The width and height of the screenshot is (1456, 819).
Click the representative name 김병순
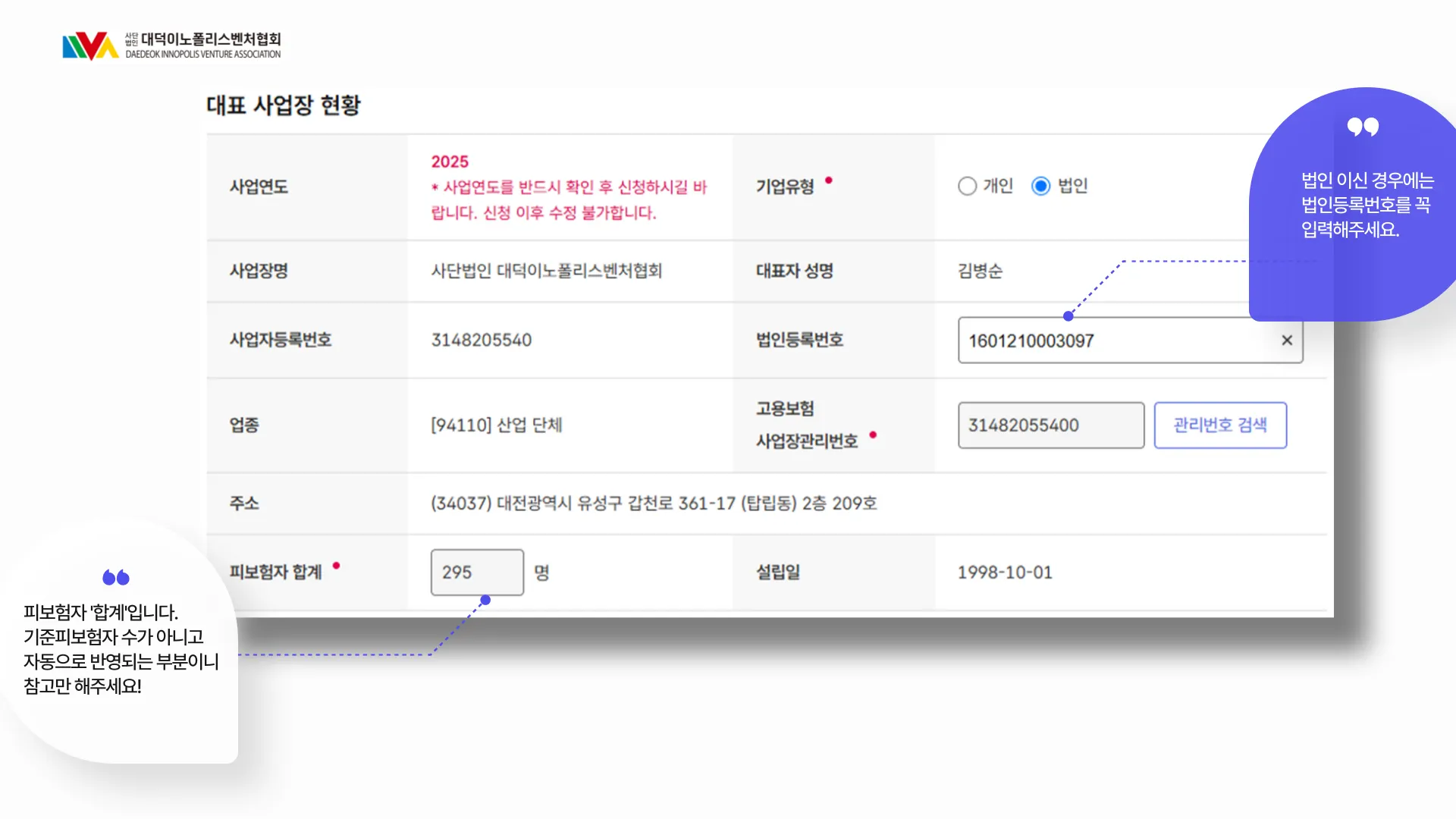[x=980, y=271]
